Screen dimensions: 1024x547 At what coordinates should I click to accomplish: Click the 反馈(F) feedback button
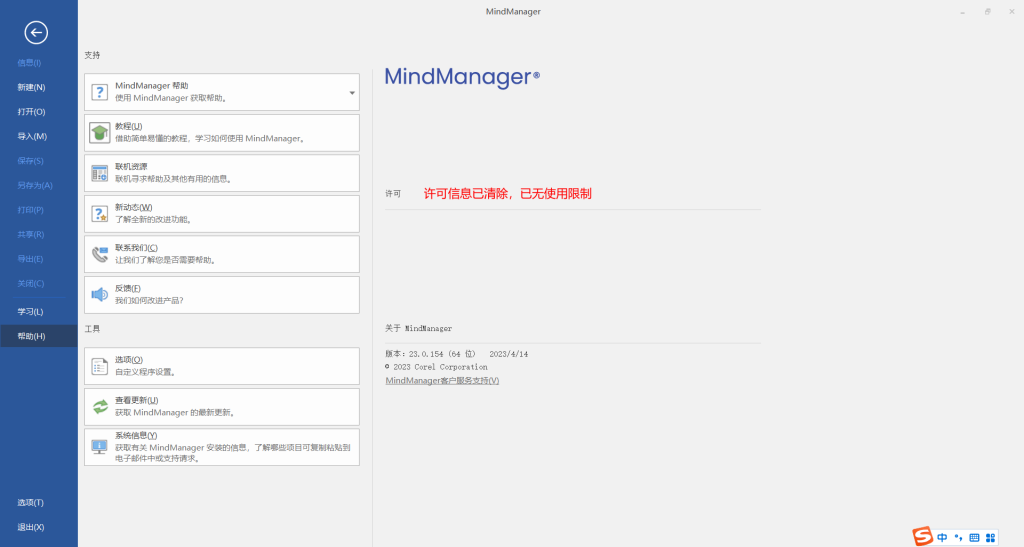[222, 295]
